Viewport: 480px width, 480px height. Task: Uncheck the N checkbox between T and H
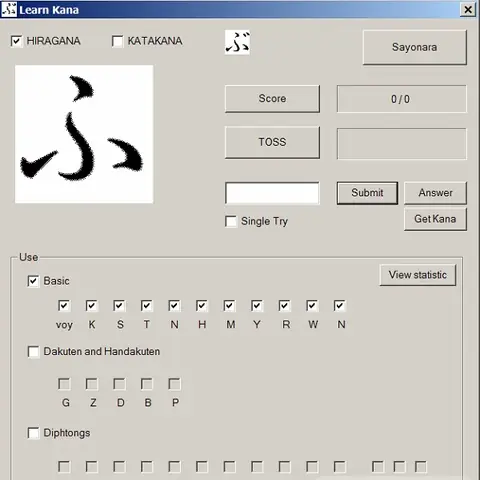174,306
